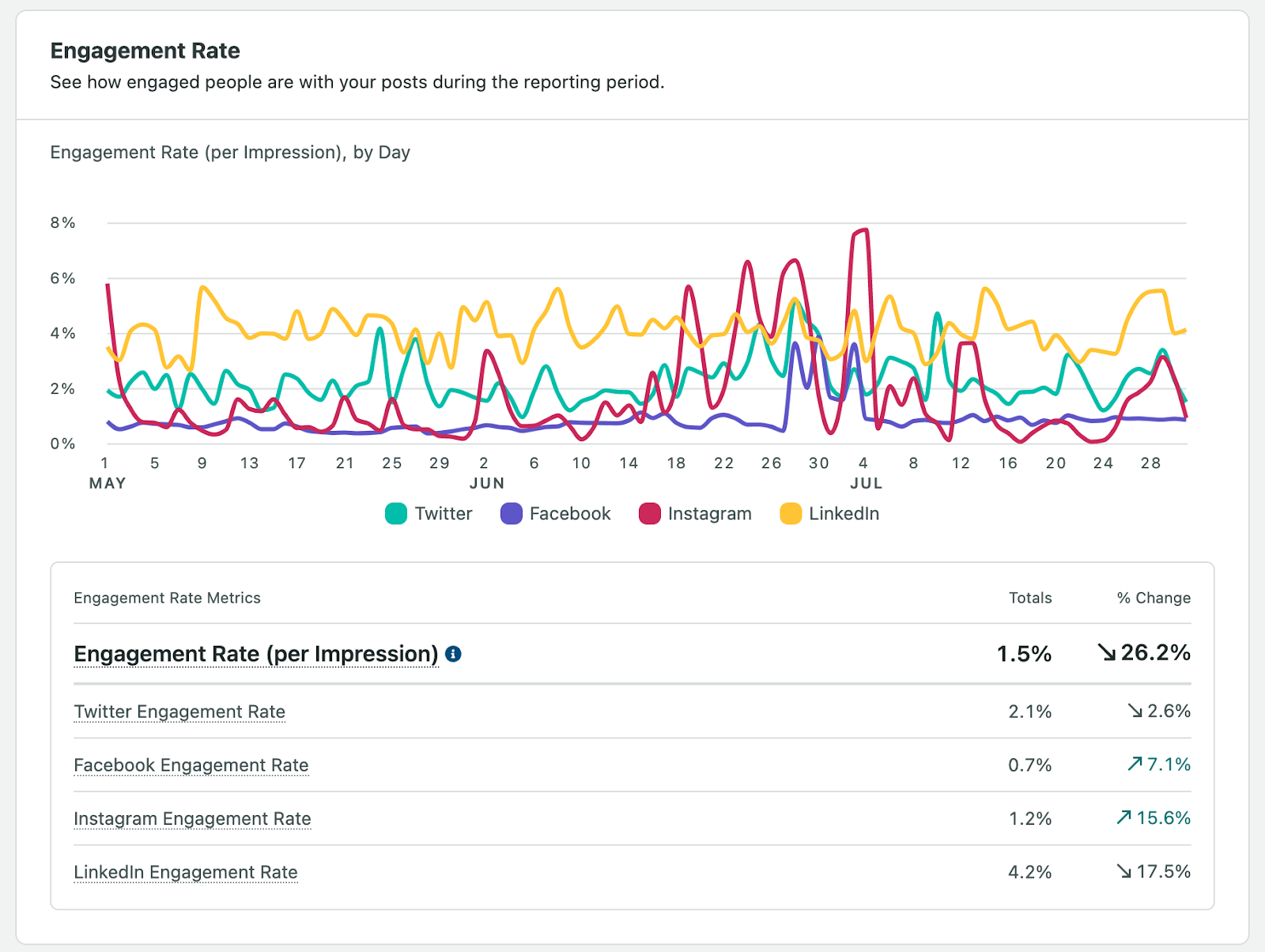Click the Totals column header

coord(1030,598)
